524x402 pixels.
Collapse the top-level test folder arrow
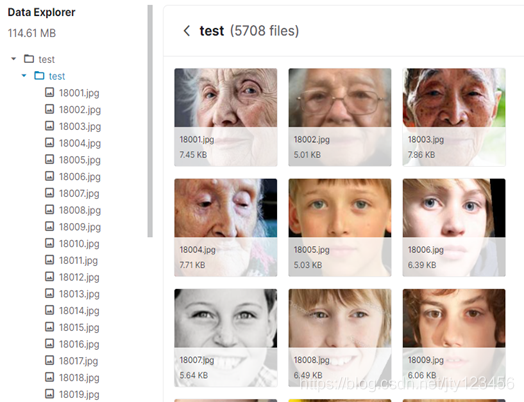(x=14, y=59)
